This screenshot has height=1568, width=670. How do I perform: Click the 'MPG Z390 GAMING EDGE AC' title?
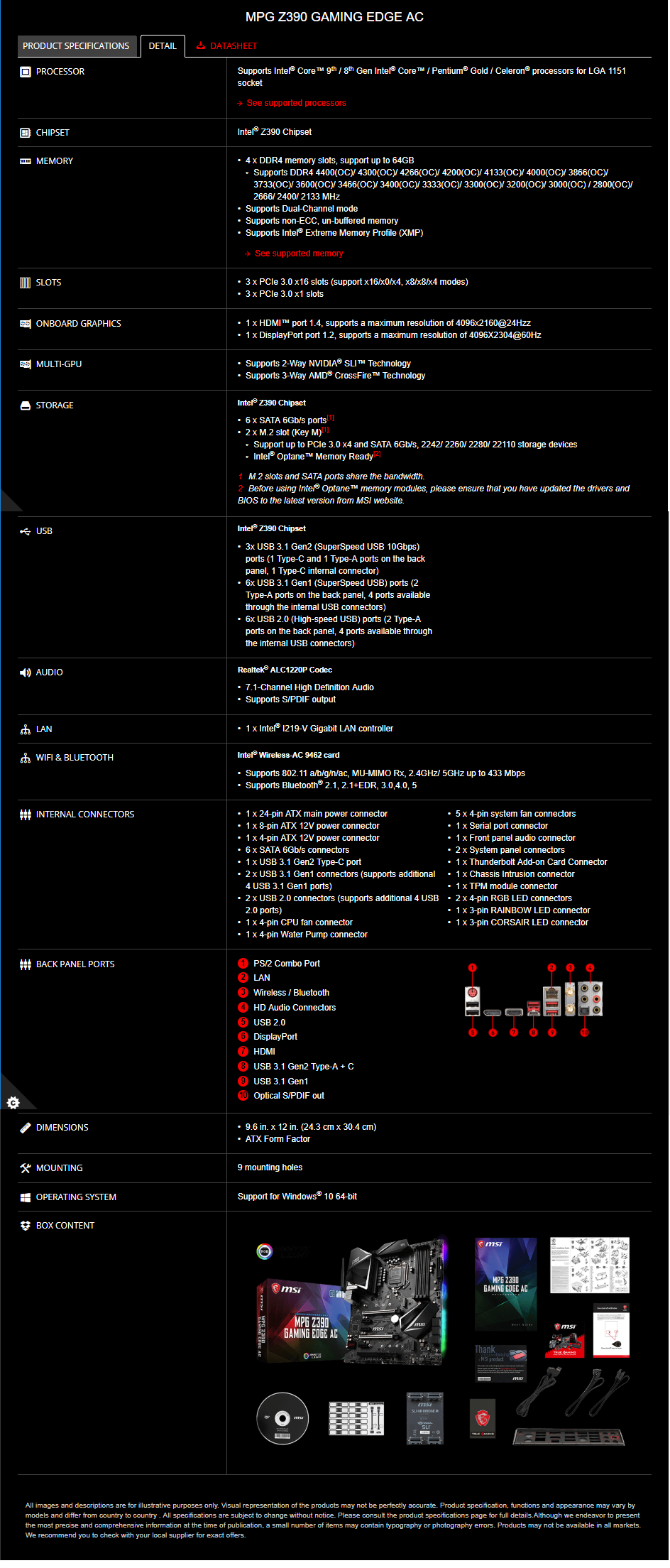pos(334,17)
